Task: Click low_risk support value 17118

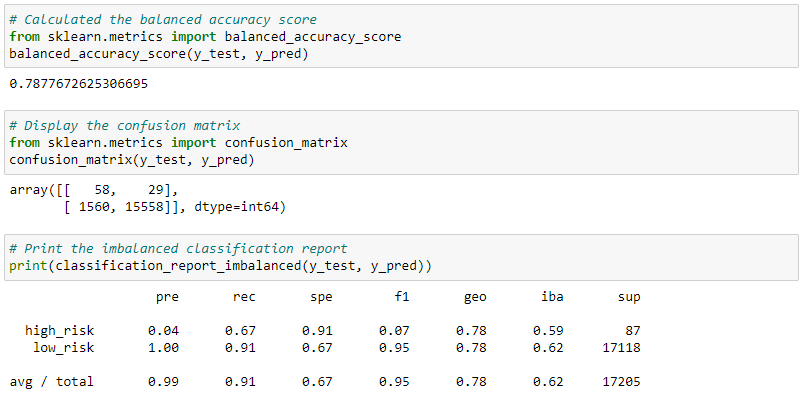Action: (x=621, y=348)
